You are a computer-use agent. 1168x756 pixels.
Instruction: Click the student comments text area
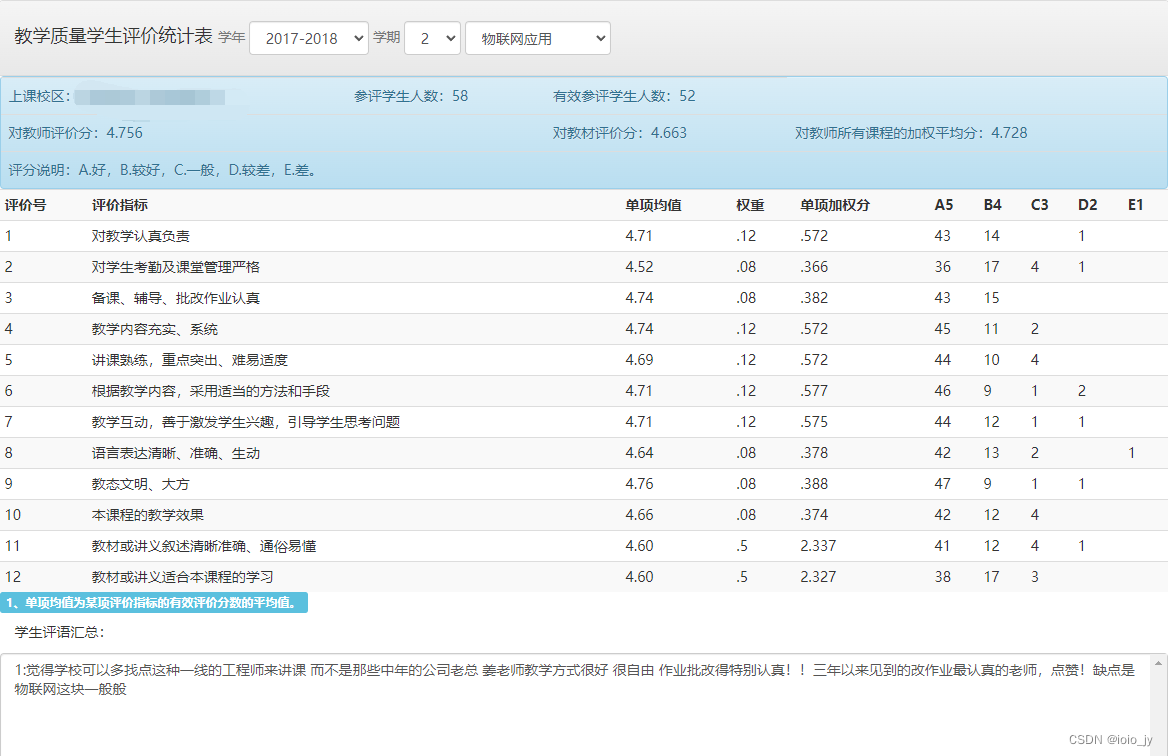(575, 705)
